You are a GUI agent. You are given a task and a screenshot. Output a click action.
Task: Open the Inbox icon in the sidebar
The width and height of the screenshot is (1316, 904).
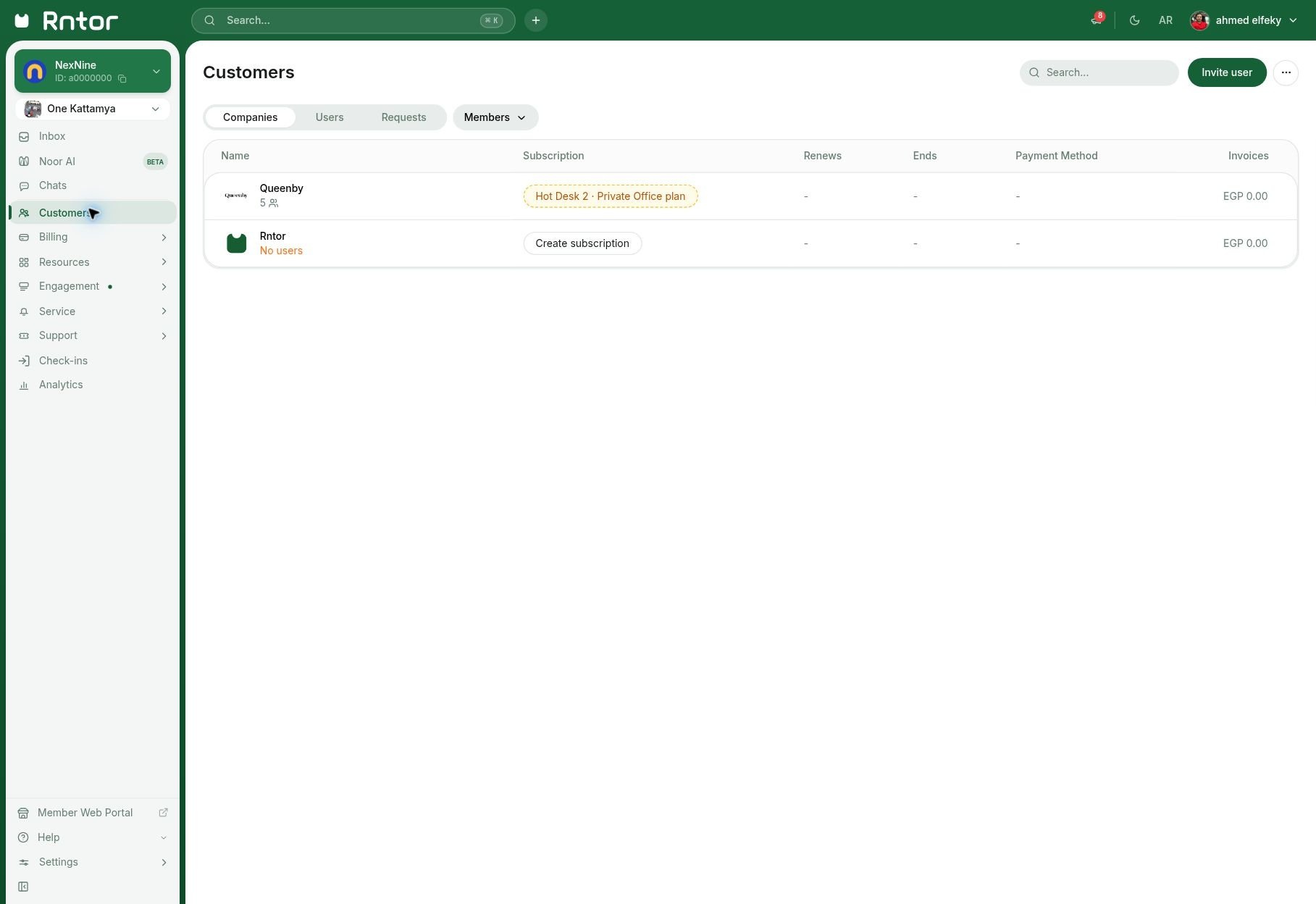[24, 137]
